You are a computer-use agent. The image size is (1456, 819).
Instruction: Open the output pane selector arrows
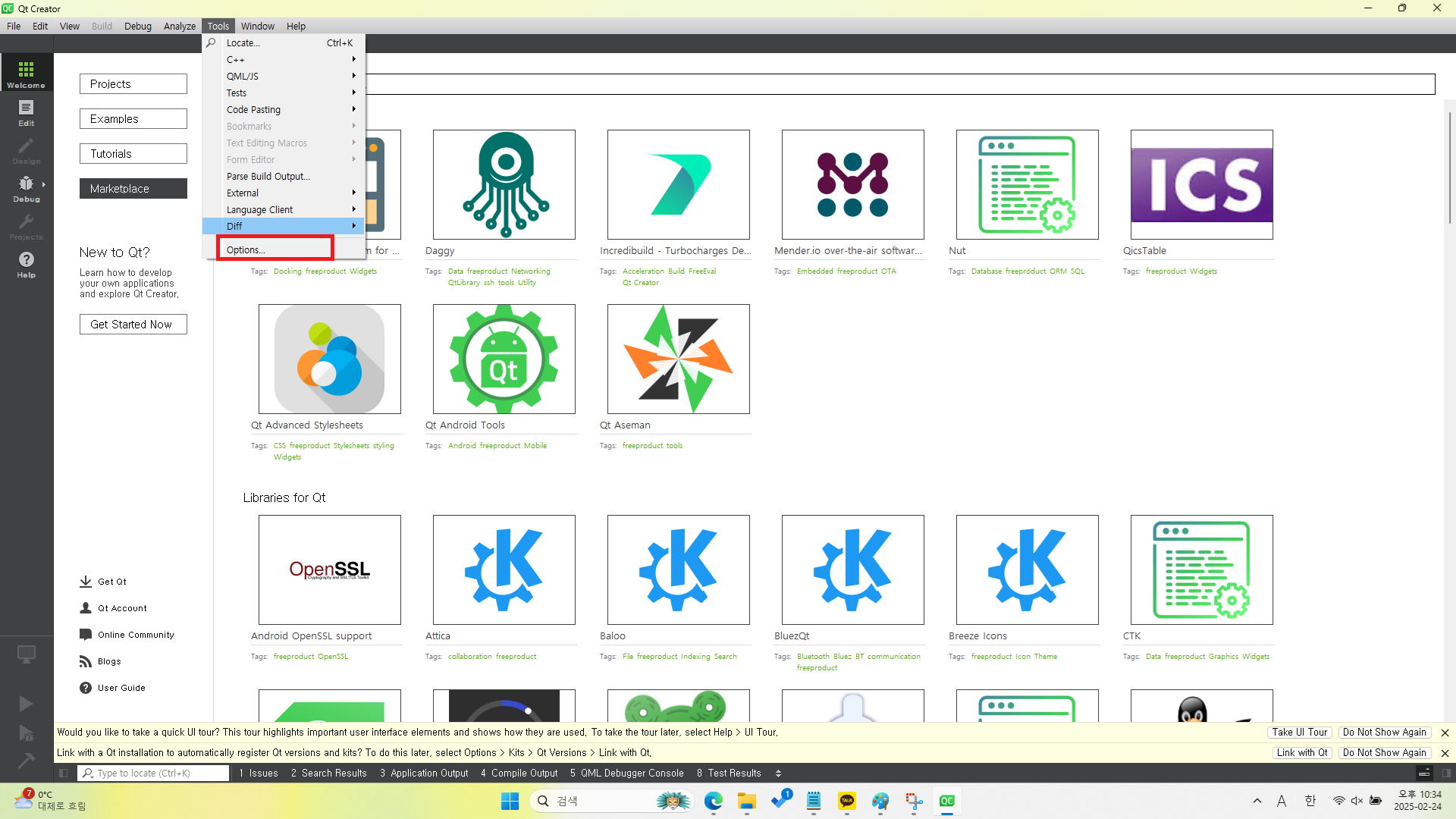(778, 773)
